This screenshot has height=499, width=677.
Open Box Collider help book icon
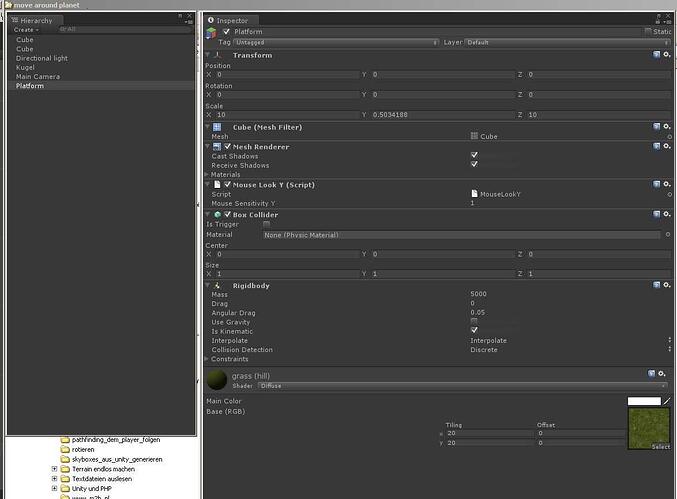tap(656, 214)
